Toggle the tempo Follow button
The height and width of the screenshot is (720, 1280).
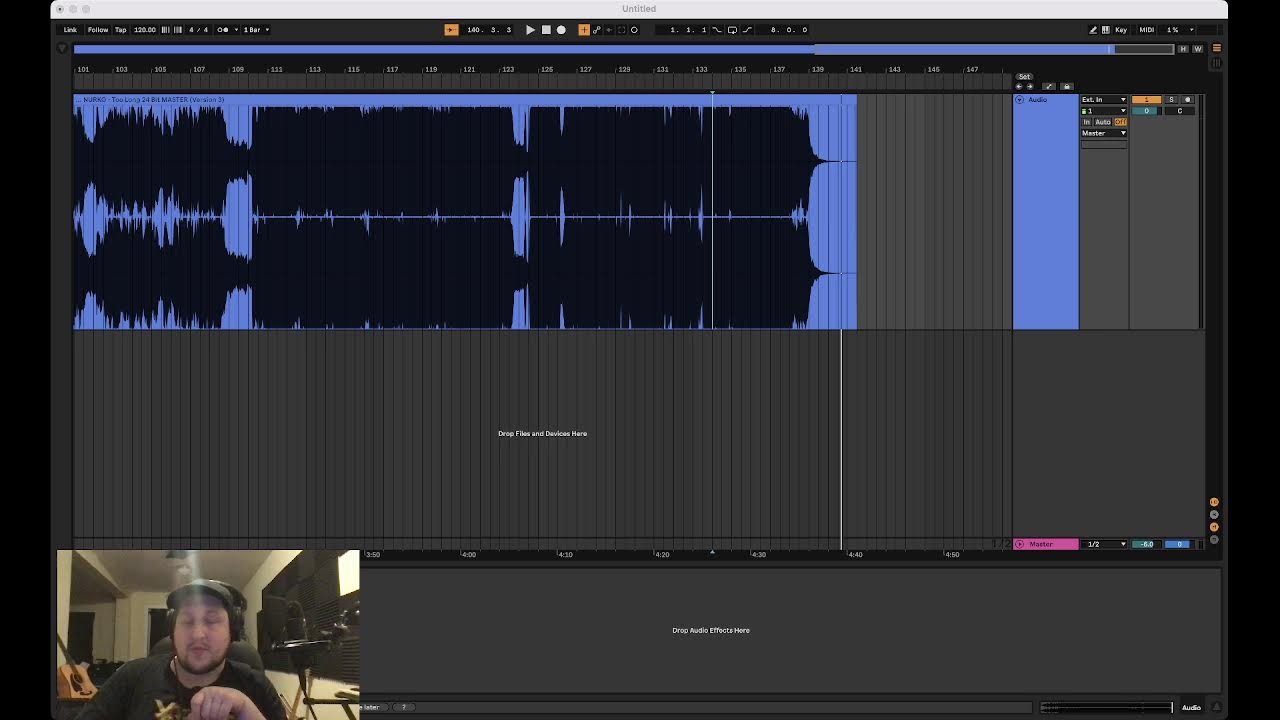[x=98, y=30]
